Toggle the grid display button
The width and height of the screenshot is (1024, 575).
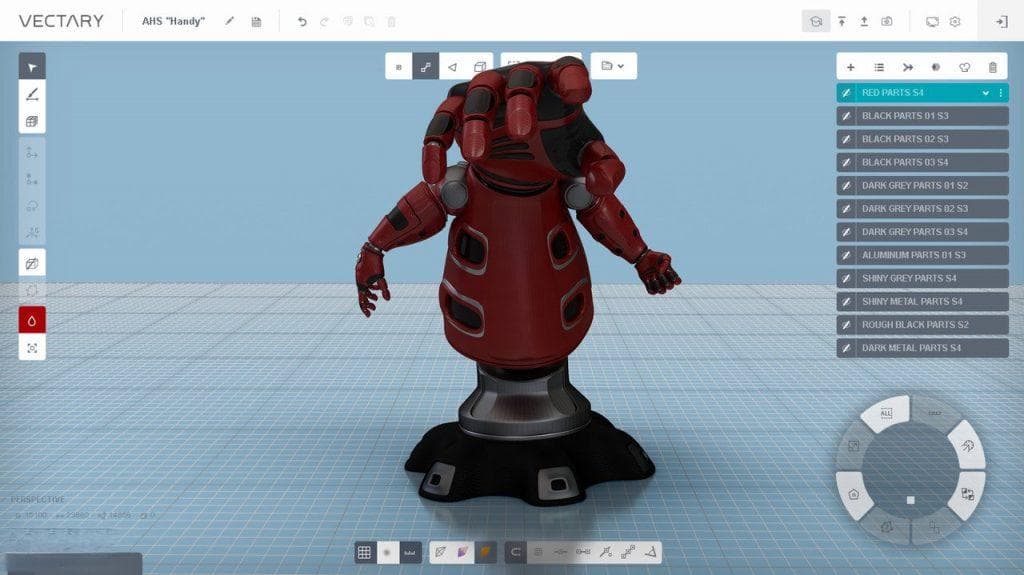364,552
